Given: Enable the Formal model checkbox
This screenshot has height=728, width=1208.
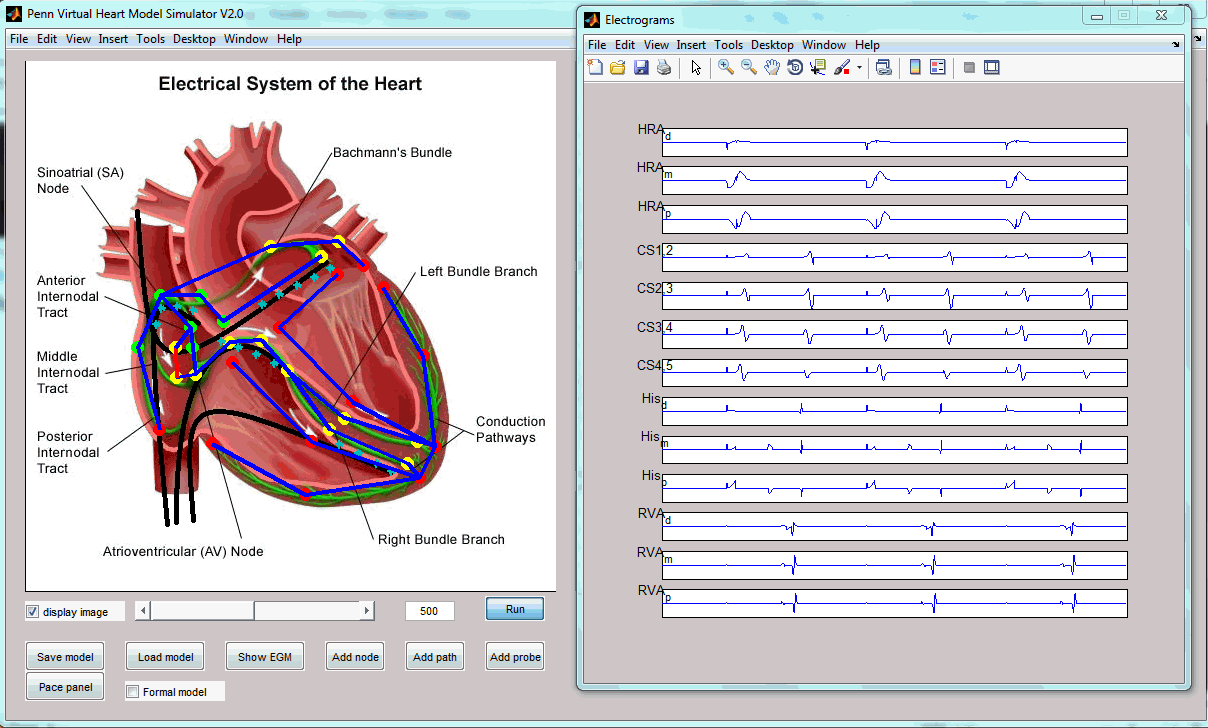Looking at the screenshot, I should [133, 692].
